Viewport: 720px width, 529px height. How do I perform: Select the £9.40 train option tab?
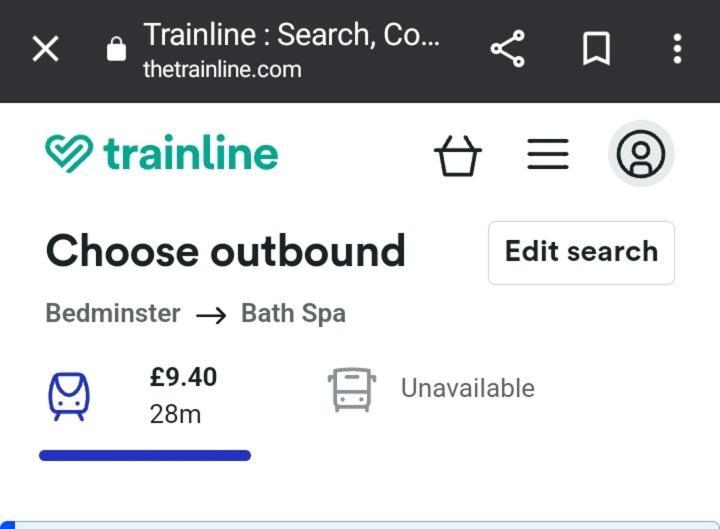coord(145,396)
